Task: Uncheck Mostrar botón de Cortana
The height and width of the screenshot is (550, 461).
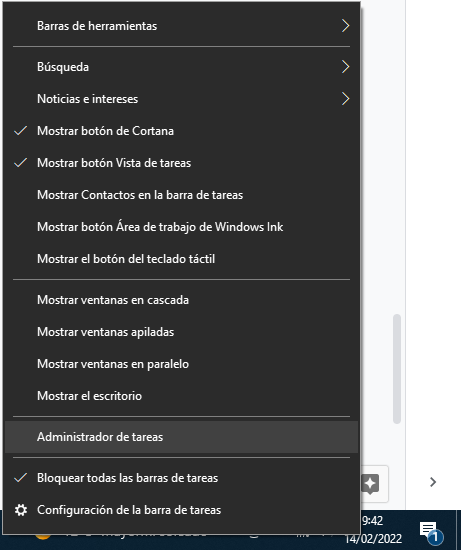Action: pos(181,131)
